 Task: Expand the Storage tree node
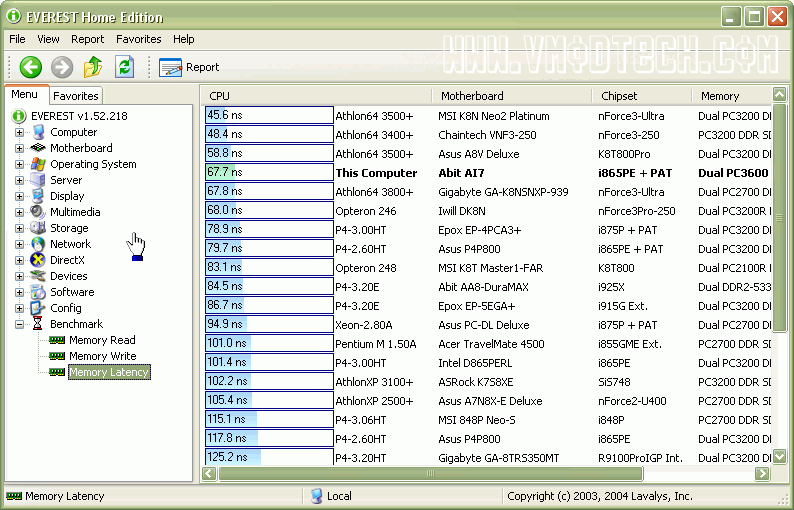pos(19,228)
